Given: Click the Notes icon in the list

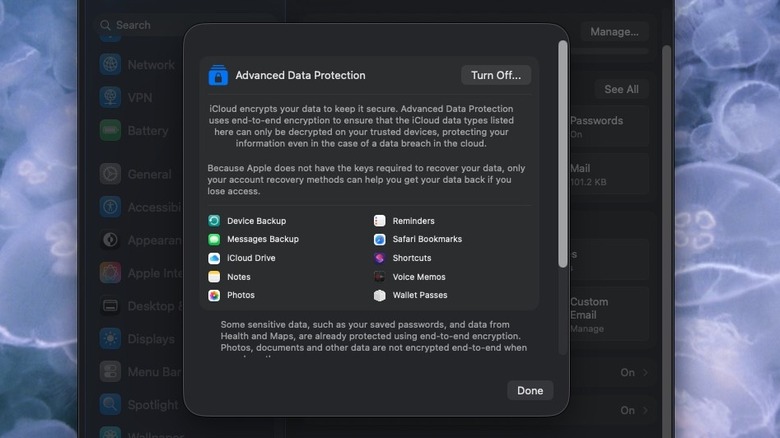Looking at the screenshot, I should click(x=214, y=277).
